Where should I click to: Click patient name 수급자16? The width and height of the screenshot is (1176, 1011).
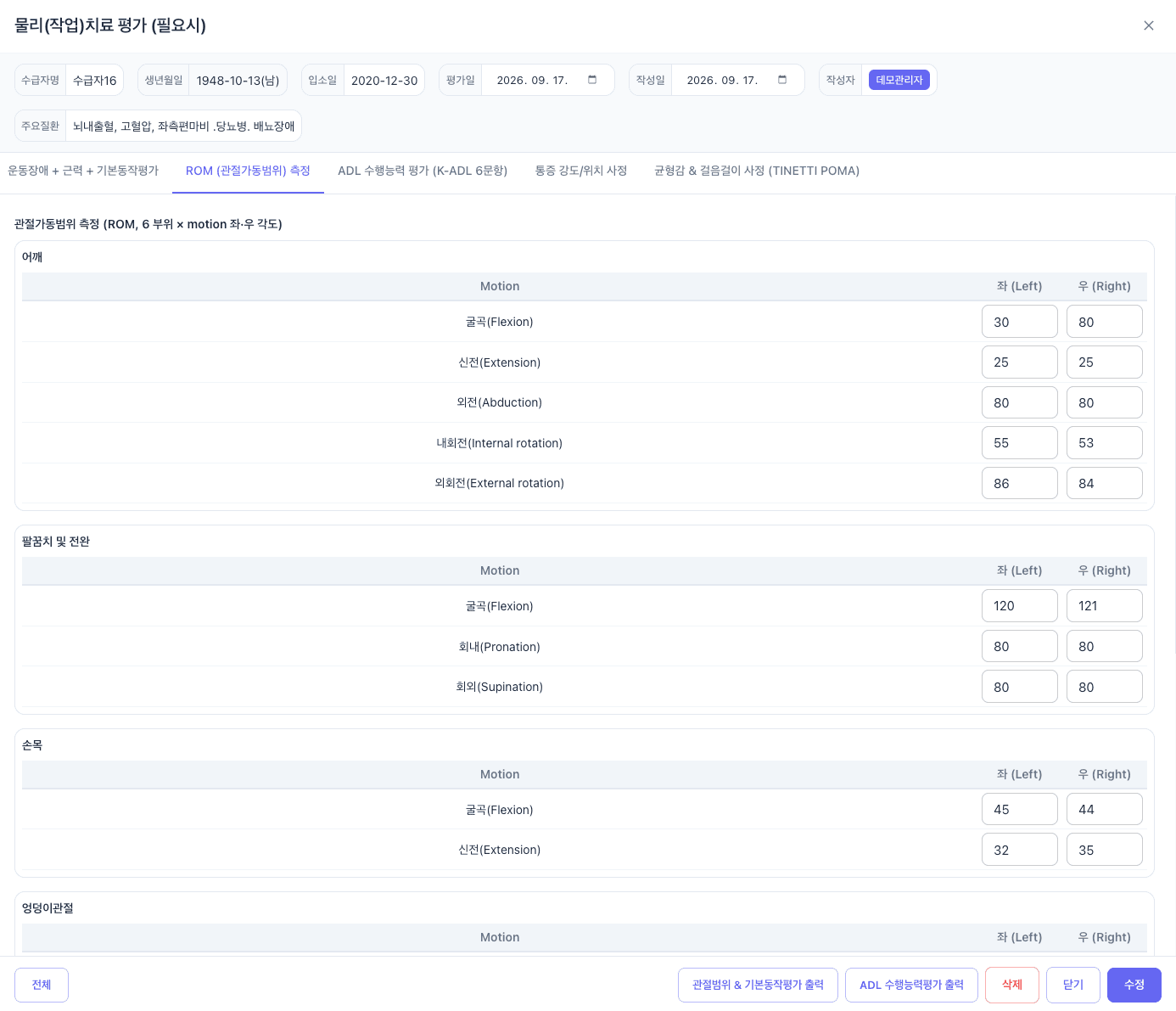point(95,81)
